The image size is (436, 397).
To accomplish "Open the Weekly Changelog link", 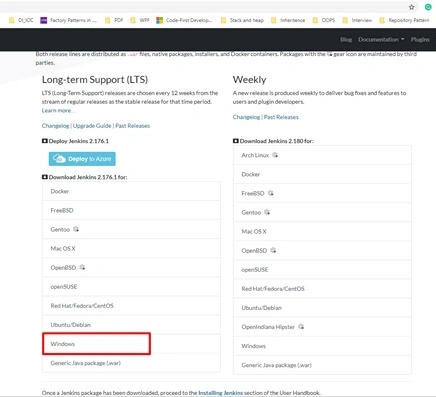I will coord(246,117).
